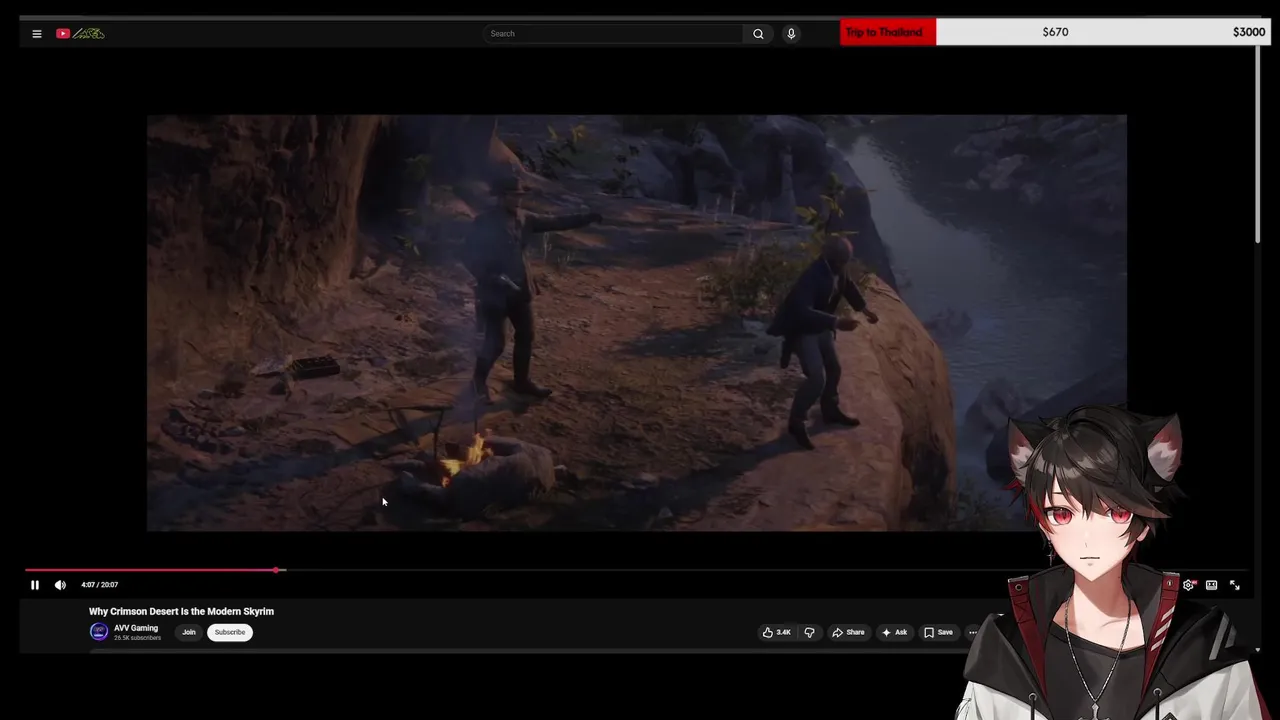1280x720 pixels.
Task: Focus the Search input box
Action: click(614, 33)
